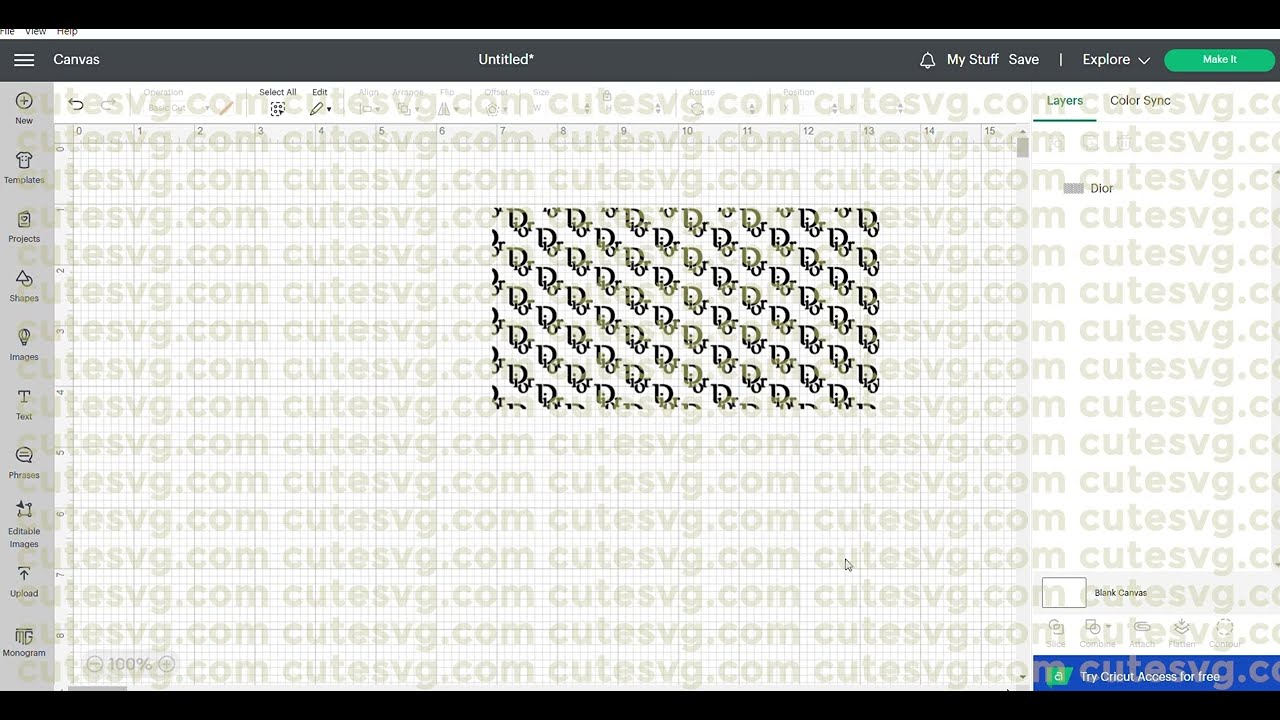The image size is (1280, 720).
Task: Switch to the Layers tab
Action: point(1065,101)
